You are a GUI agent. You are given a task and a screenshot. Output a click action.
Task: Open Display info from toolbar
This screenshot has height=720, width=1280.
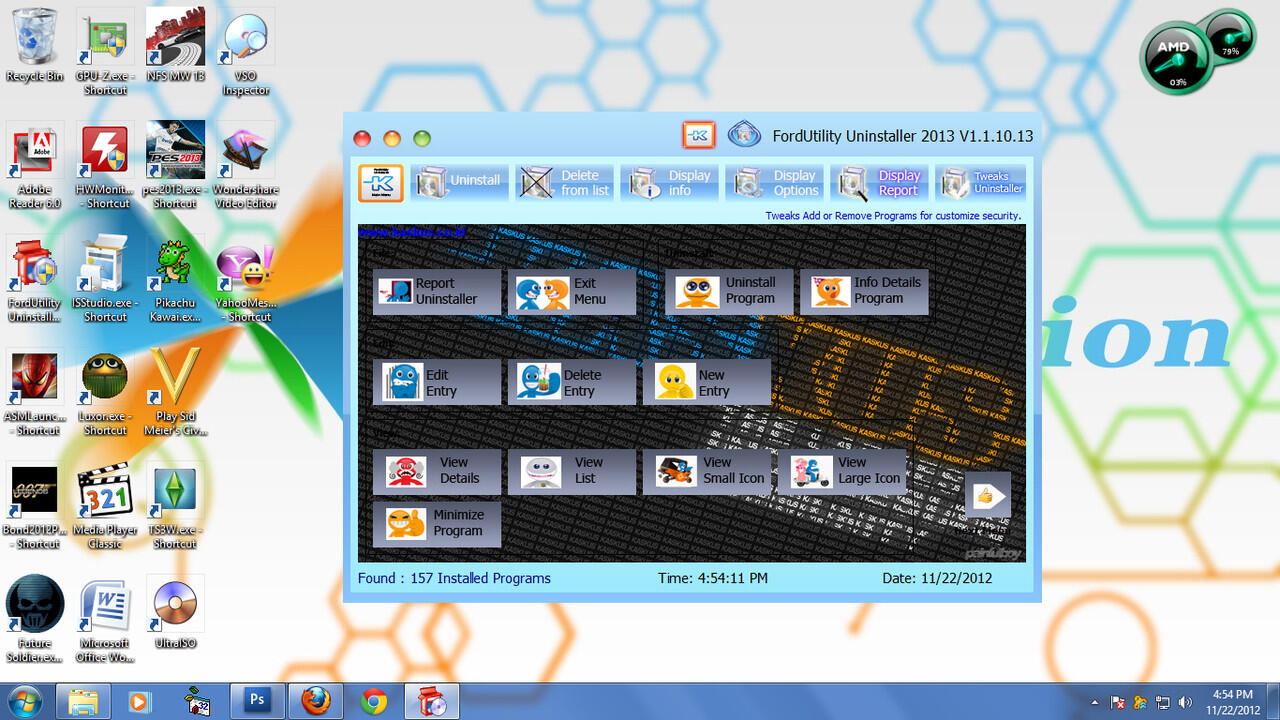coord(669,182)
